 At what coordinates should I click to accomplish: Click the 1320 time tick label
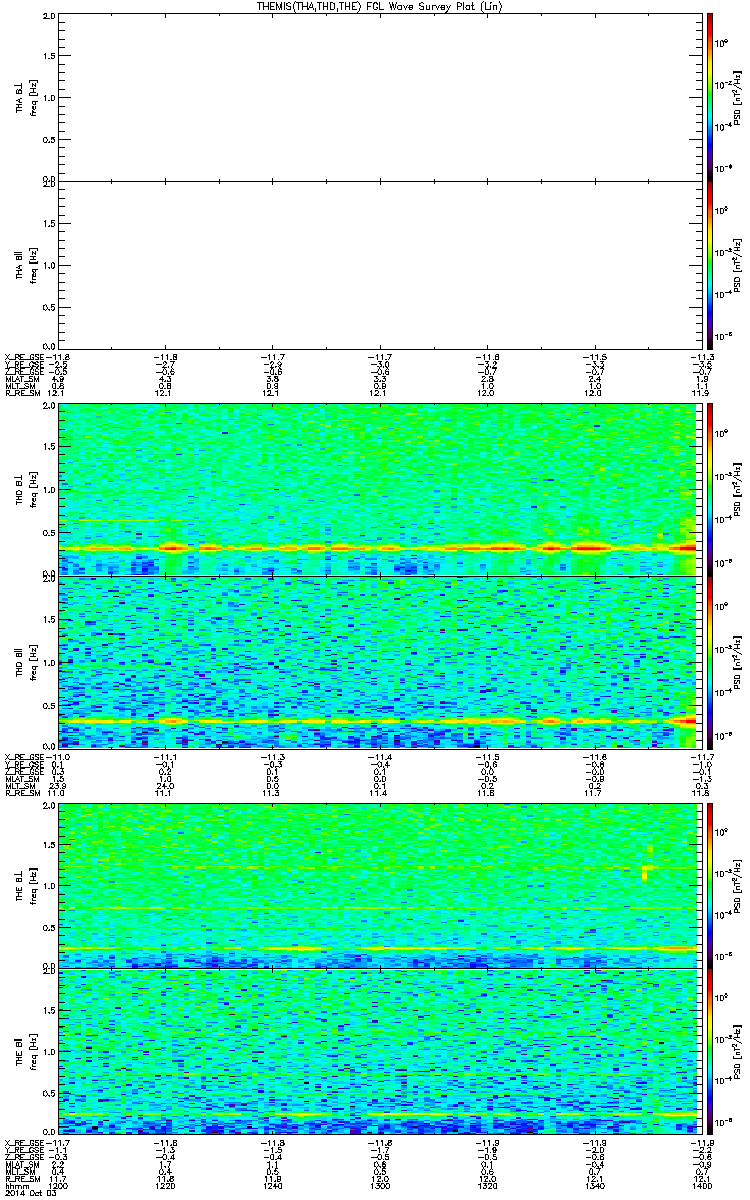click(x=486, y=1185)
